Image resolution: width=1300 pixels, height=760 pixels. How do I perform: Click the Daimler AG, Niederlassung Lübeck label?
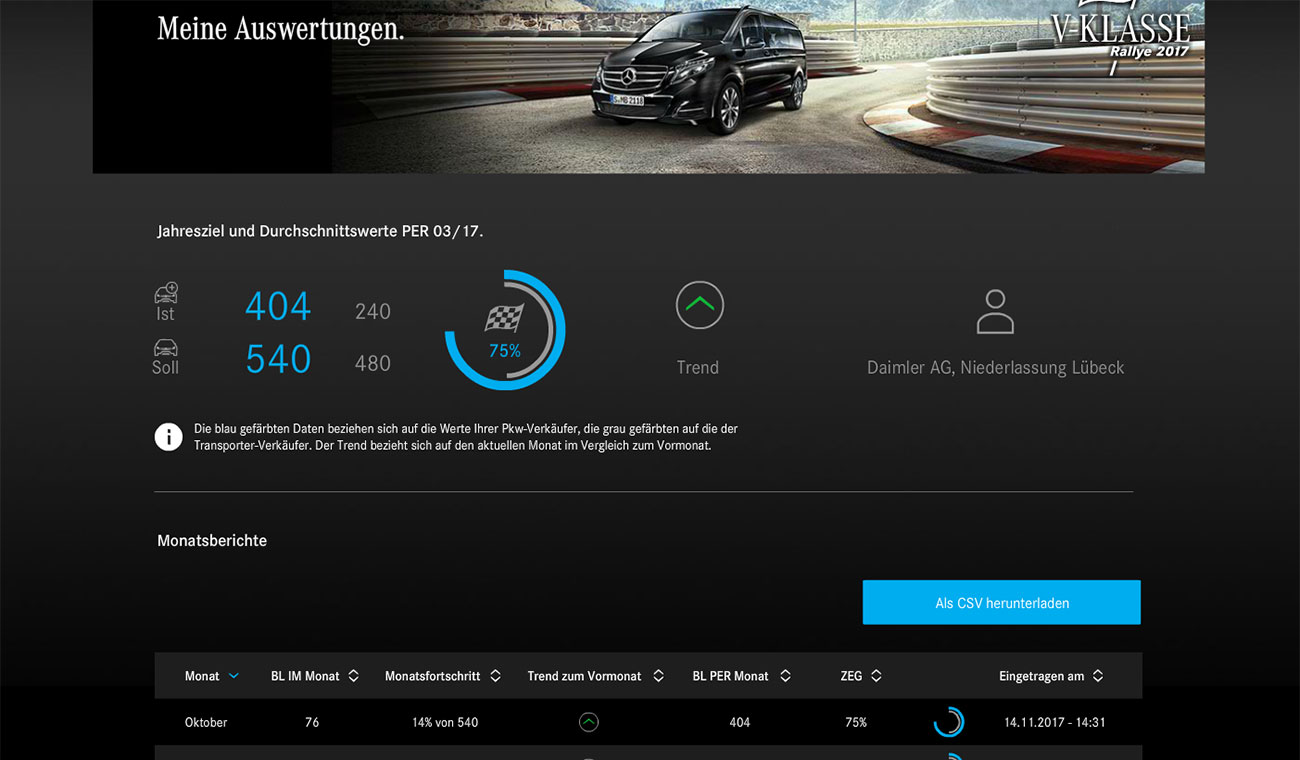[995, 368]
